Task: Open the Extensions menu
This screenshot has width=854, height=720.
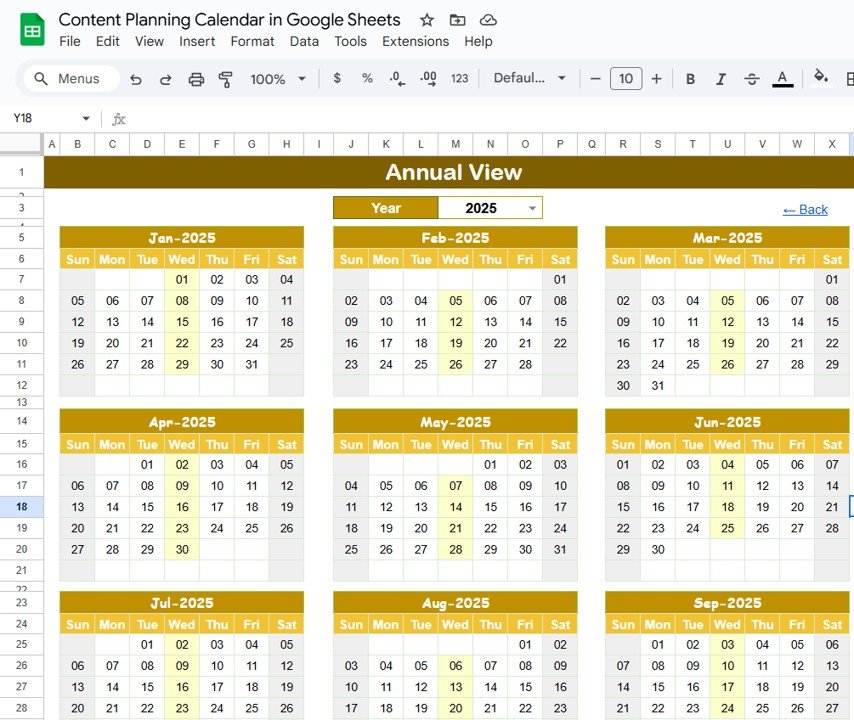Action: pyautogui.click(x=415, y=41)
